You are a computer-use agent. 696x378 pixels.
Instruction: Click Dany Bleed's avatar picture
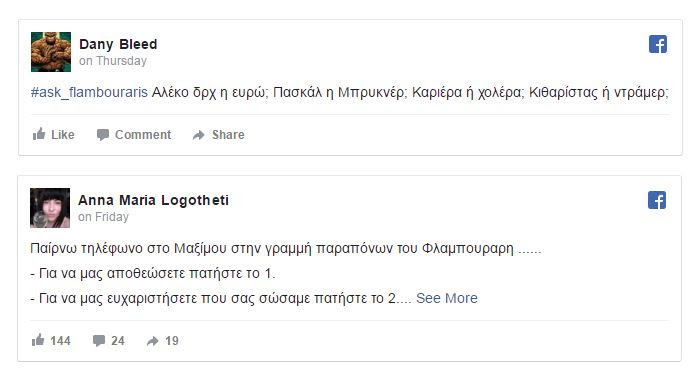tap(51, 52)
